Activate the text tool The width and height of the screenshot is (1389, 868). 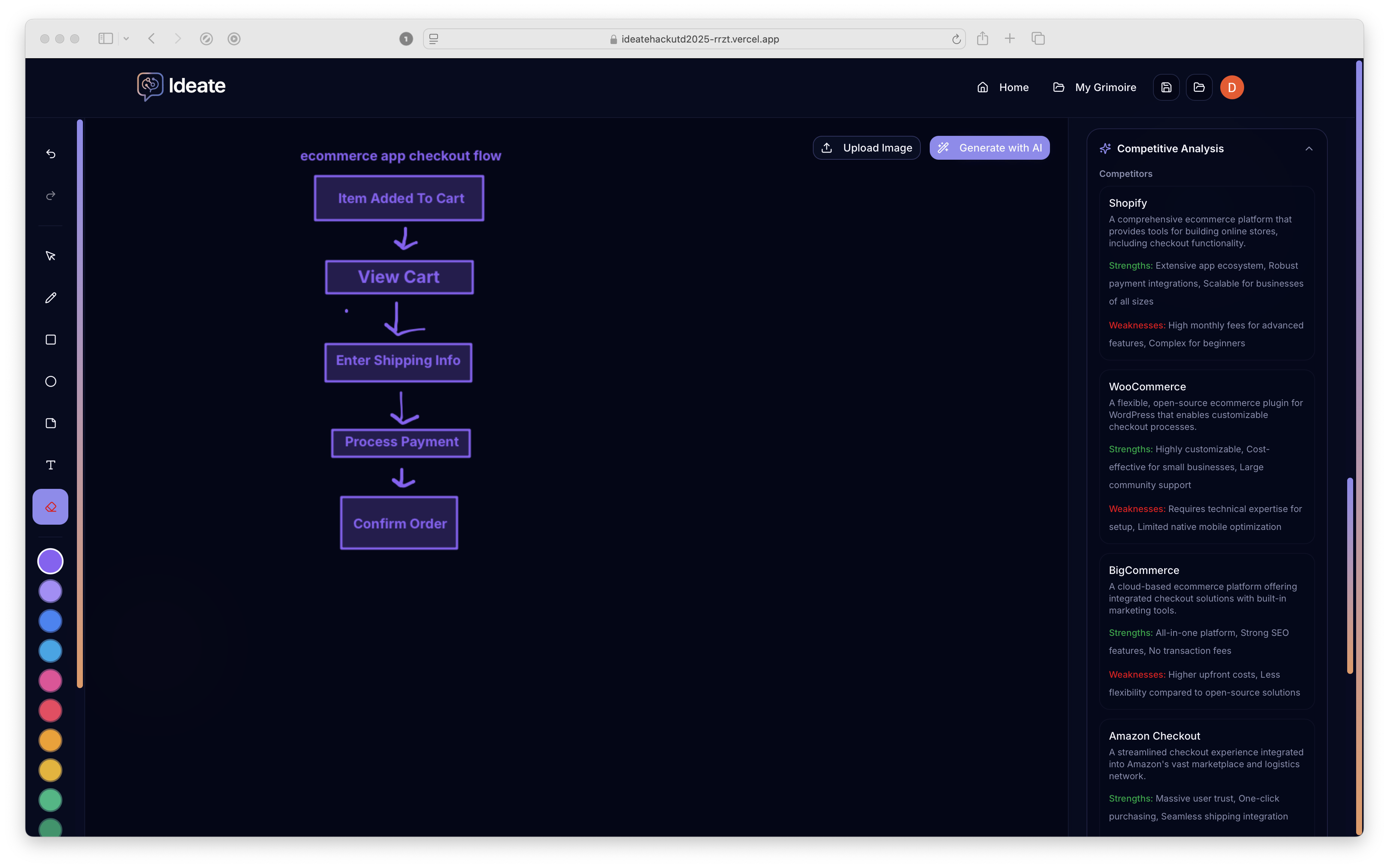coord(50,465)
